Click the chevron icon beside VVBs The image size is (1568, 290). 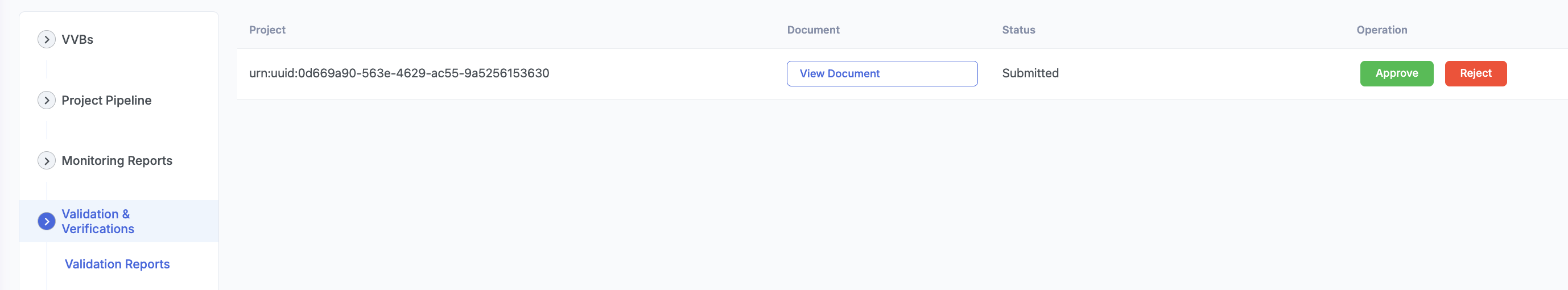point(46,39)
